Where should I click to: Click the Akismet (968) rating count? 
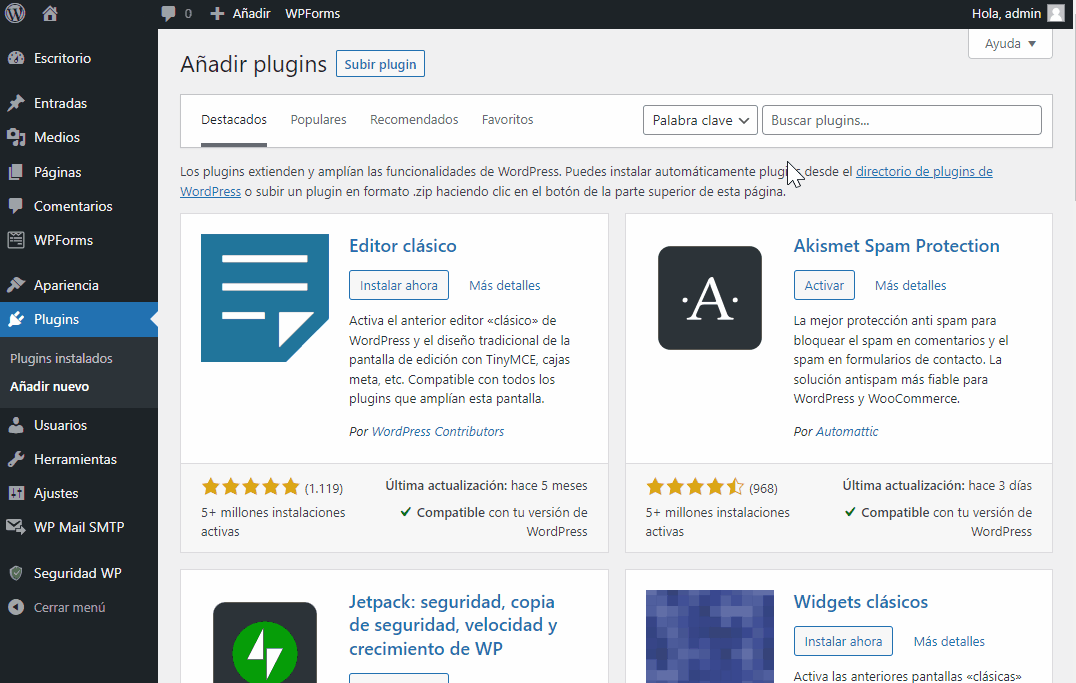pyautogui.click(x=763, y=488)
